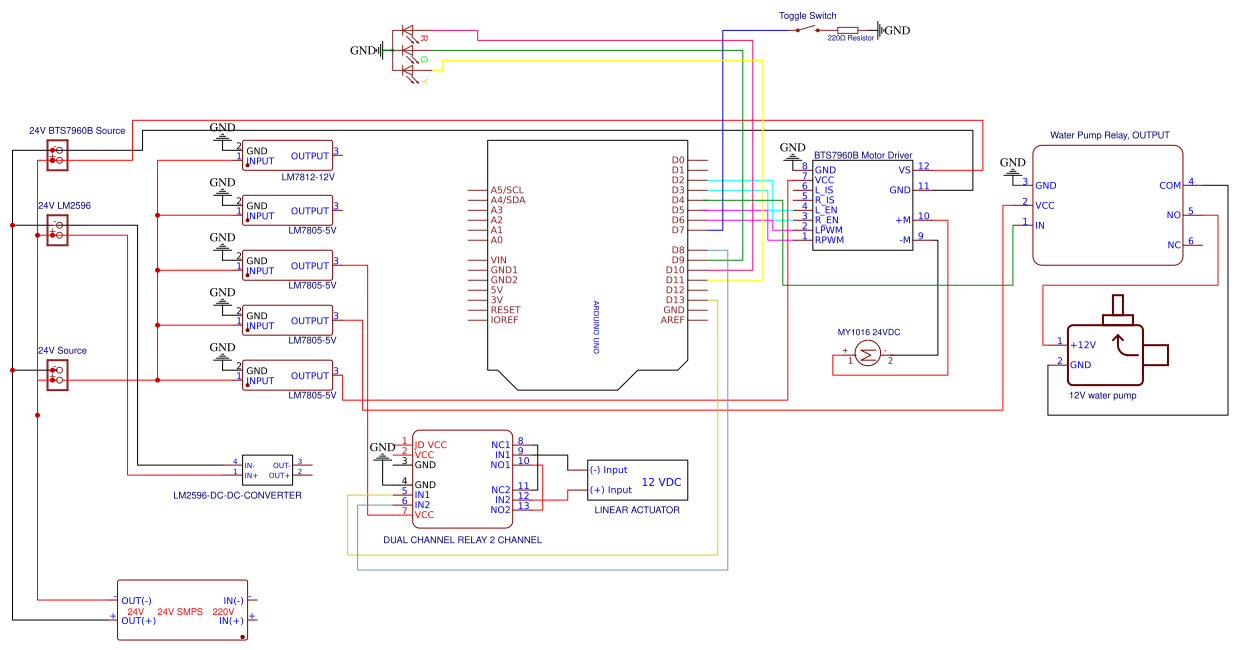Screen dimensions: 1238x650
Task: Select the 24V BTS7960B Source connector symbol
Action: 57,154
